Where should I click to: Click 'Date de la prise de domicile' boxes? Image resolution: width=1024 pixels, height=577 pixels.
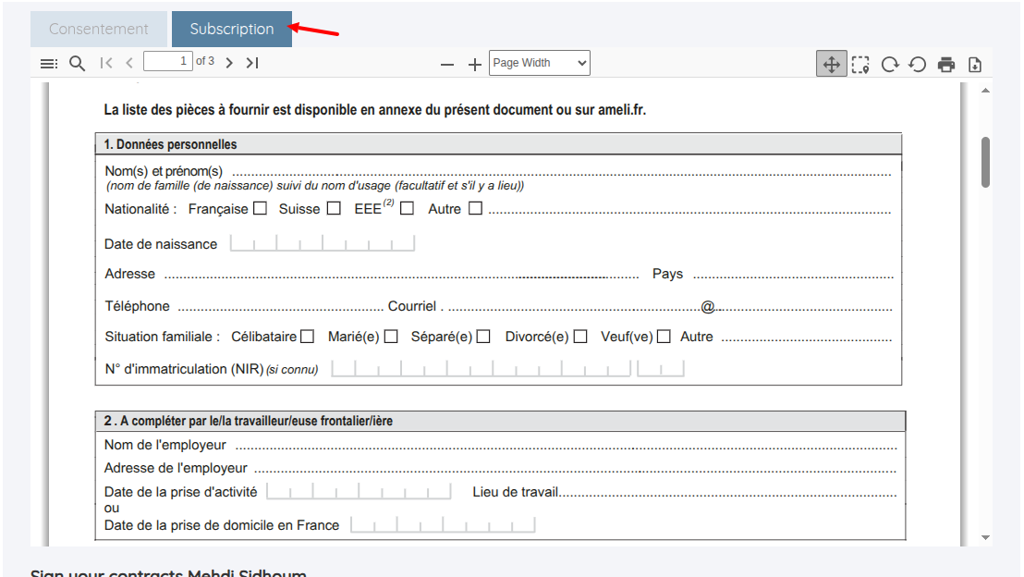[443, 524]
